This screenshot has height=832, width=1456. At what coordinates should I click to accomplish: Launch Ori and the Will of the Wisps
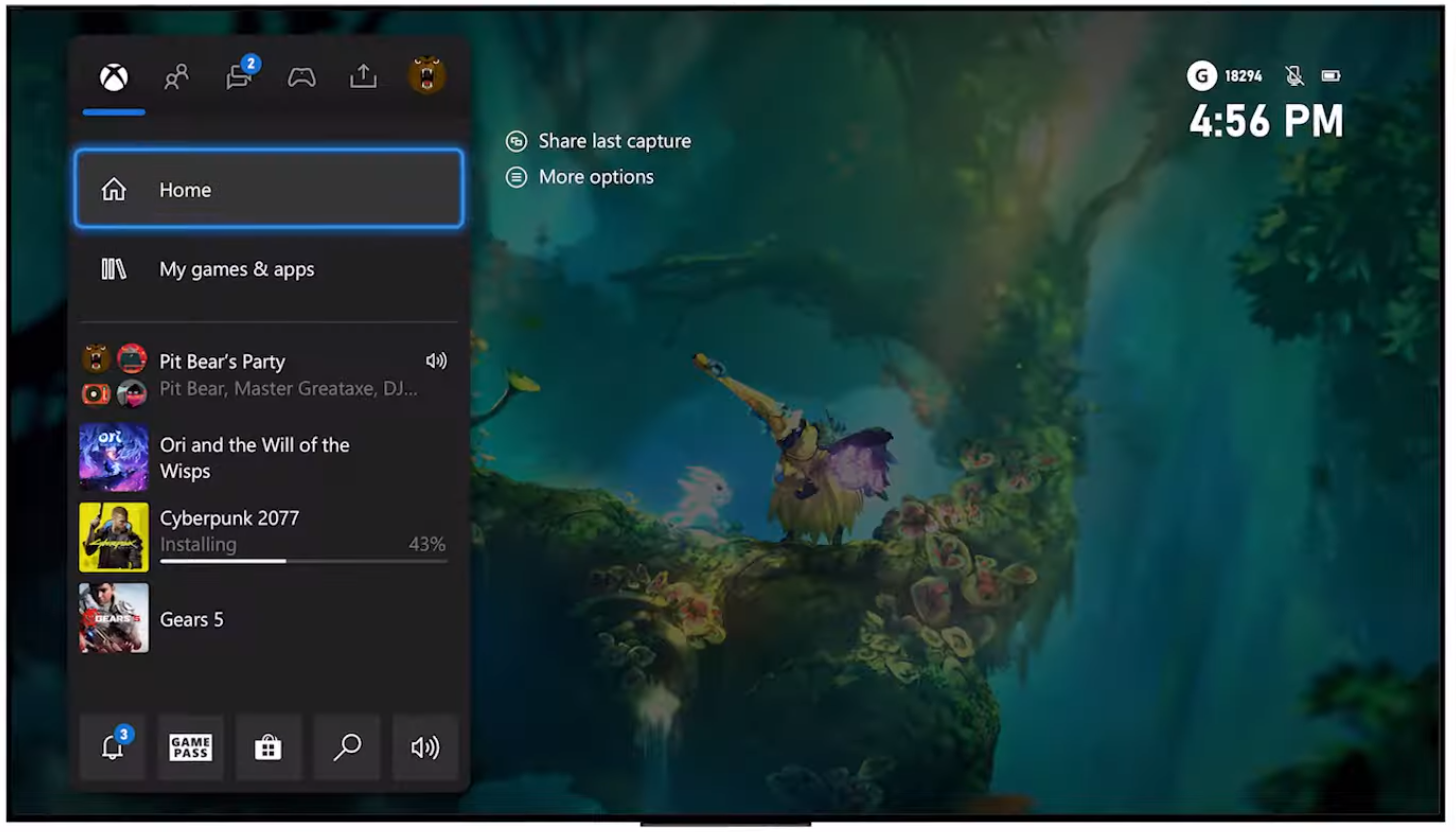[x=254, y=457]
